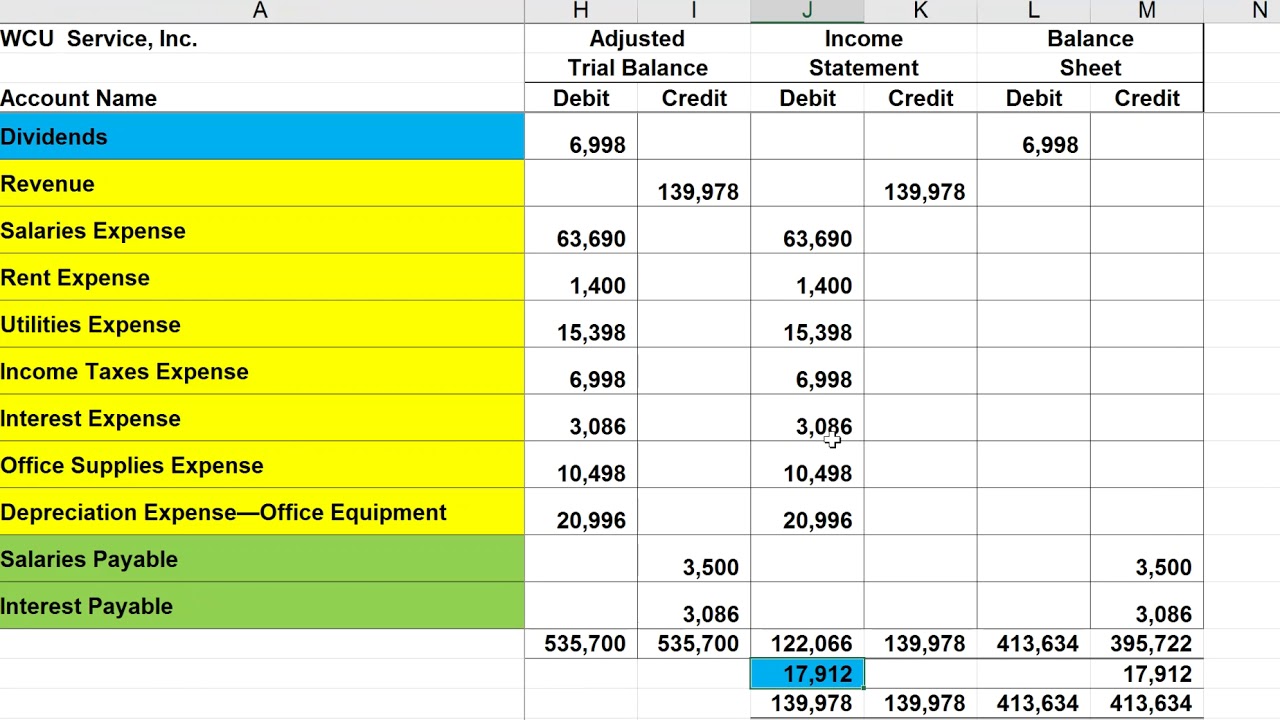Click Salaries Payable 3,500 in Balance Sheet
Image resolution: width=1280 pixels, height=720 pixels.
click(1146, 560)
